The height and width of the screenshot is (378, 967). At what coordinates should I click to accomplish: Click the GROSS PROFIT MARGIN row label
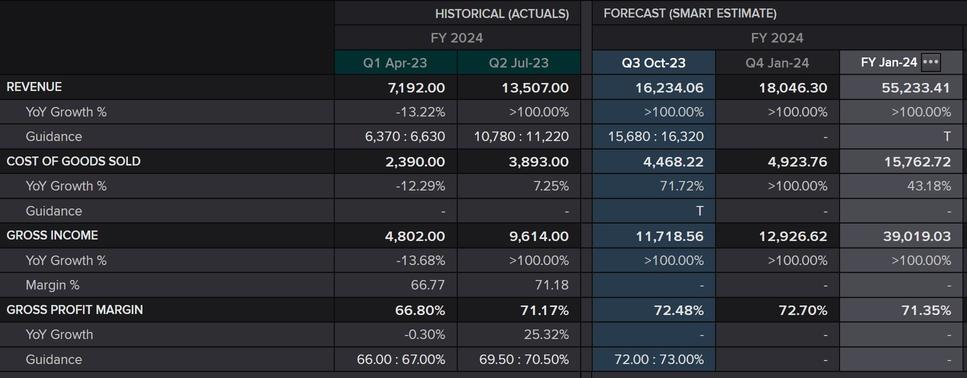pyautogui.click(x=75, y=310)
